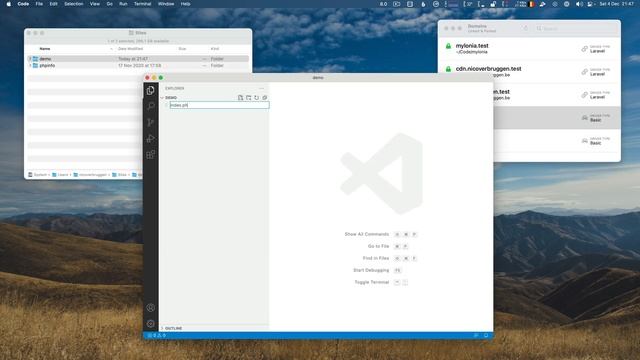This screenshot has width=640, height=360.
Task: Open the Apple menu
Action: [9, 4]
